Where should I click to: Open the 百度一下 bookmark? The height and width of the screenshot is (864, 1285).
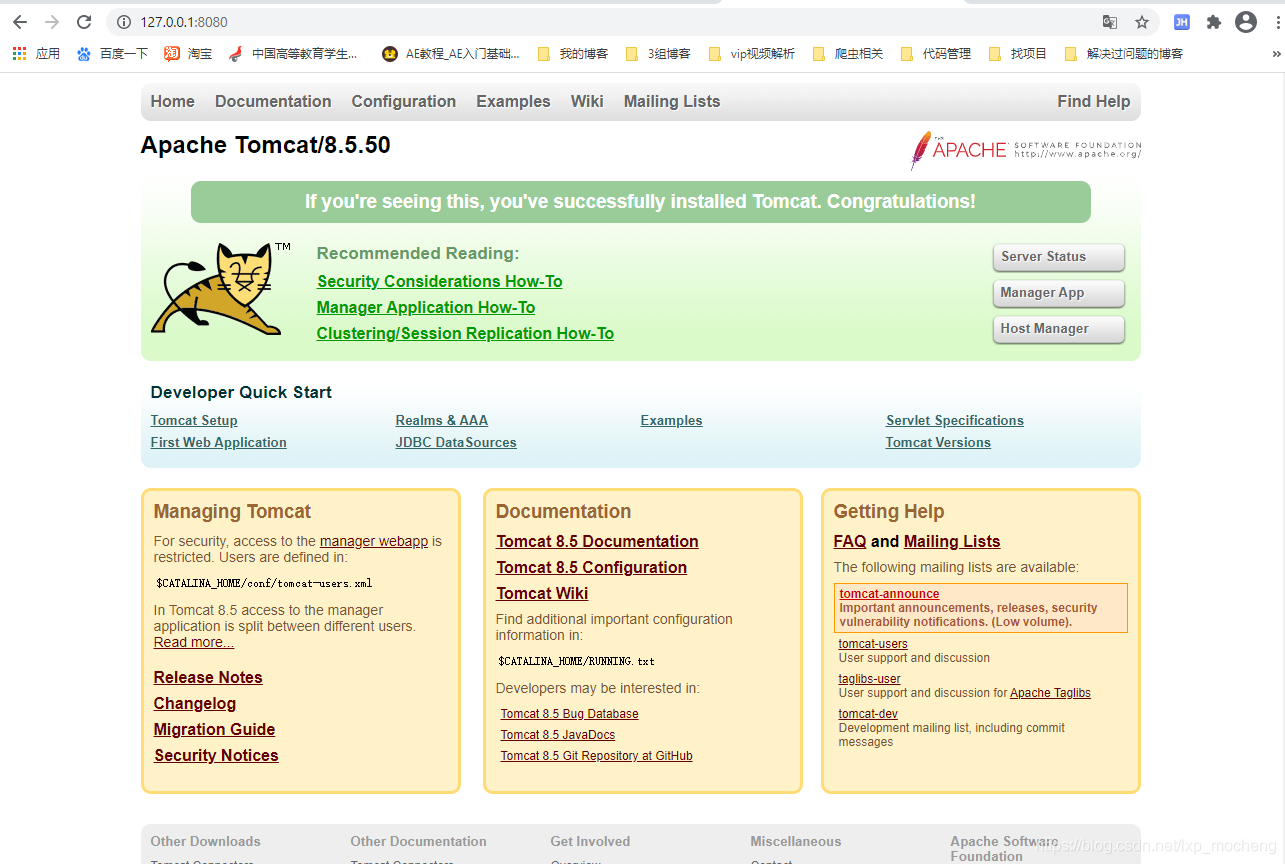click(x=112, y=54)
